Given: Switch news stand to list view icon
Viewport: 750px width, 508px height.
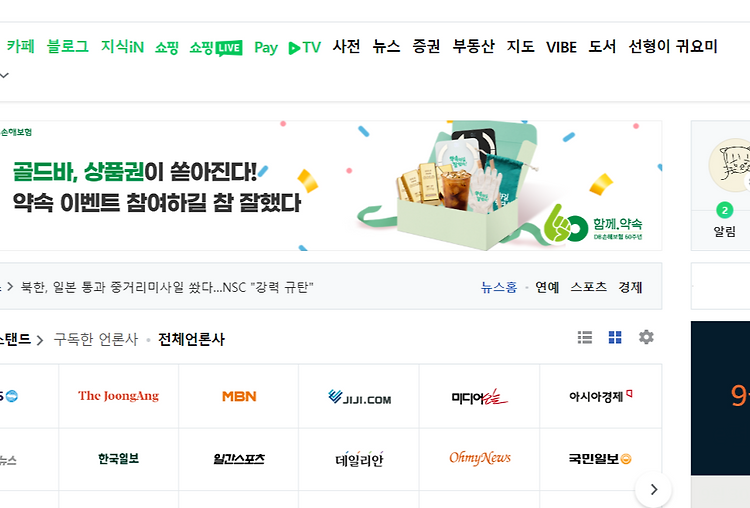Looking at the screenshot, I should pyautogui.click(x=585, y=337).
